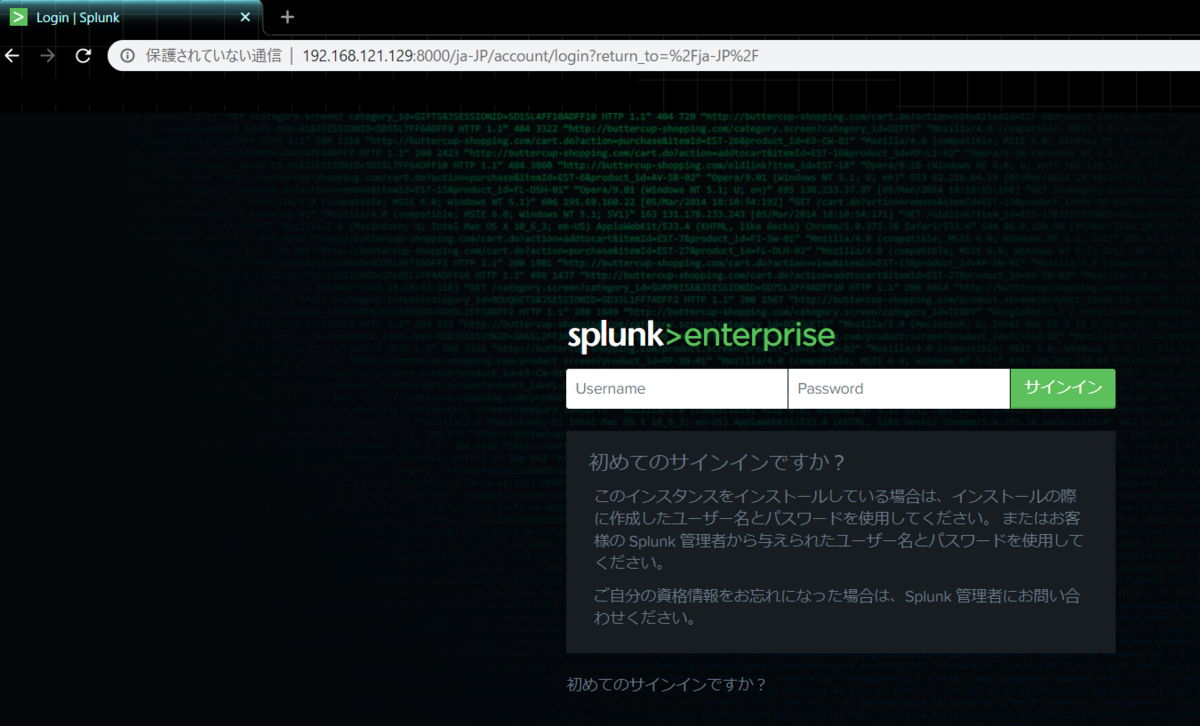Click the Splunk favicon on the tab
This screenshot has width=1200, height=726.
click(17, 17)
